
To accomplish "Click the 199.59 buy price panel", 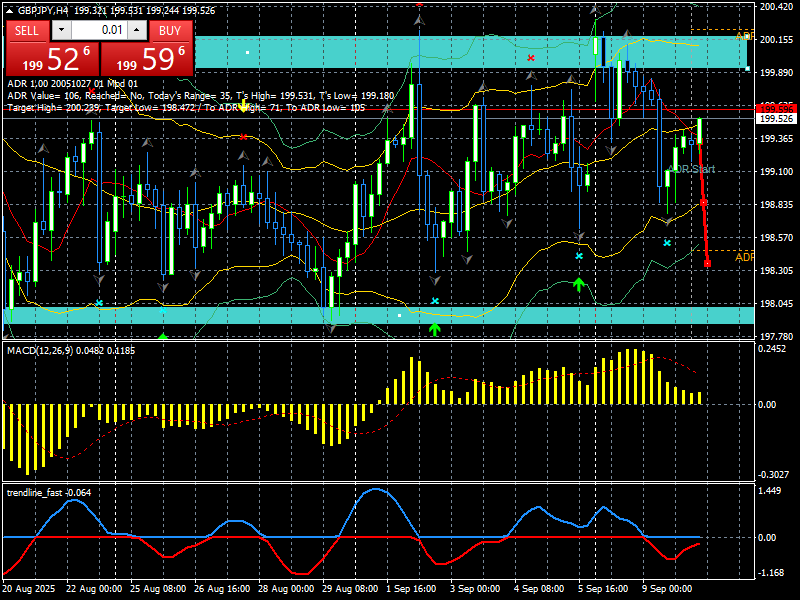I will tap(147, 59).
